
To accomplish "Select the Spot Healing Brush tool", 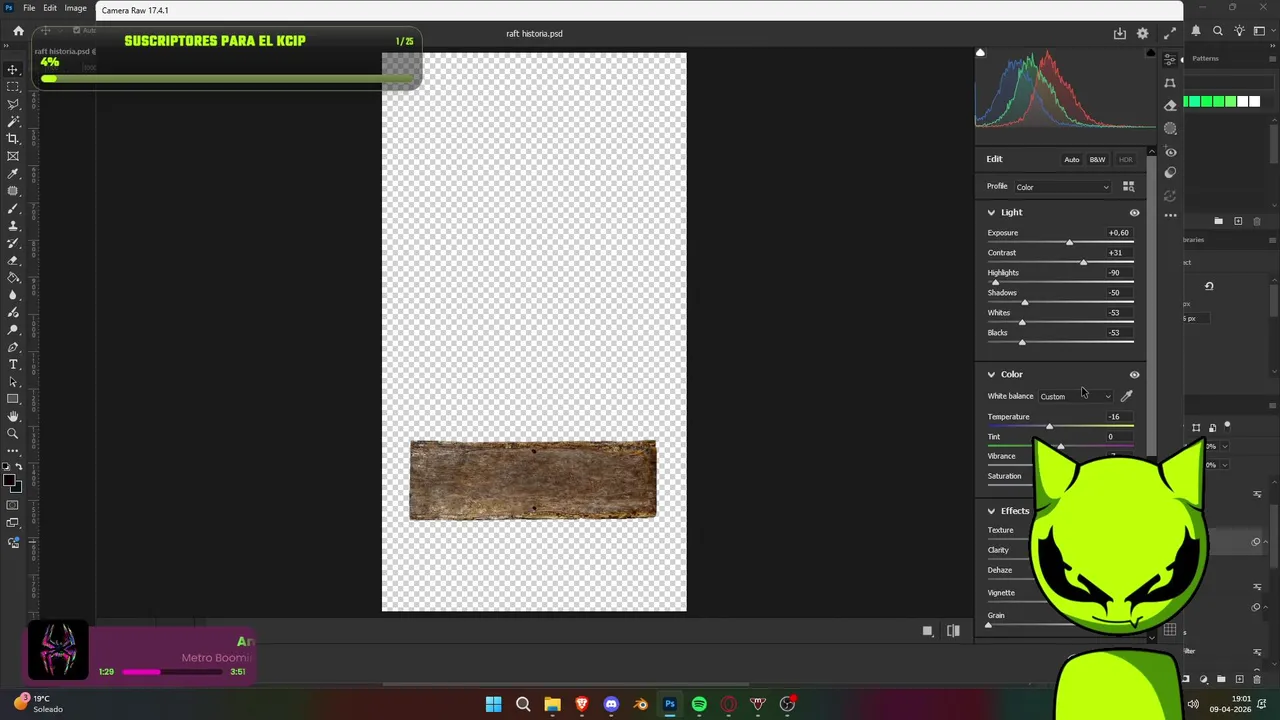I will pyautogui.click(x=13, y=191).
